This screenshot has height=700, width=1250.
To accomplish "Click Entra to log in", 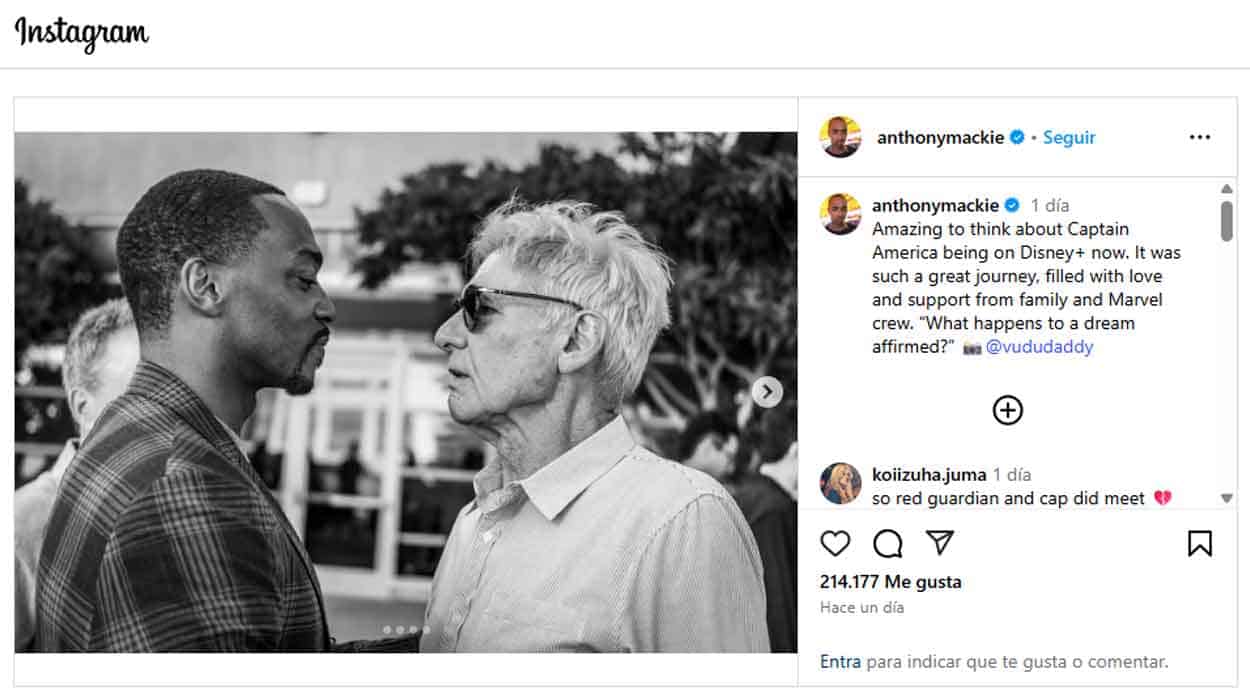I will (840, 662).
